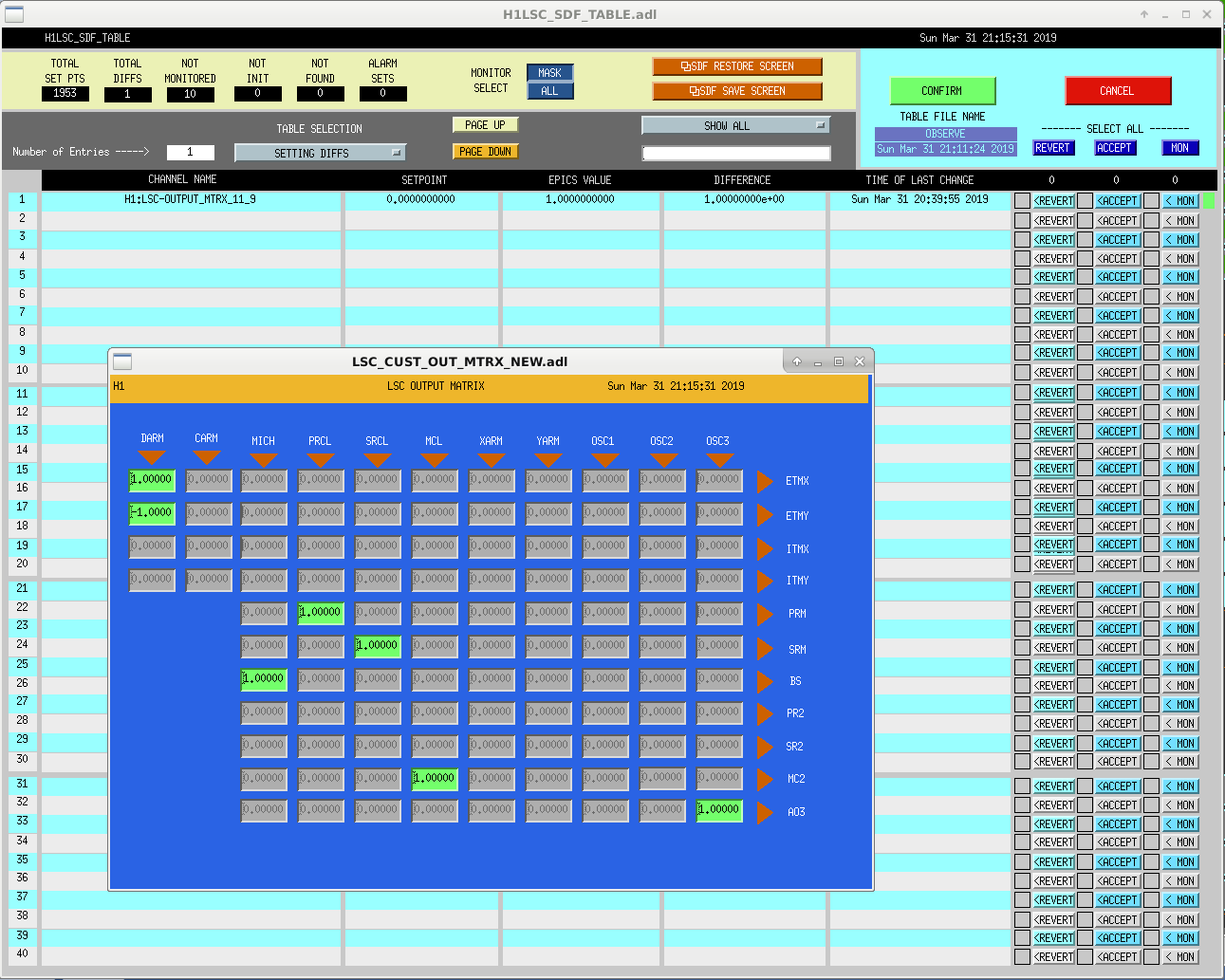
Task: Roll up the LSC output matrix window with the arrow button
Action: coord(797,361)
